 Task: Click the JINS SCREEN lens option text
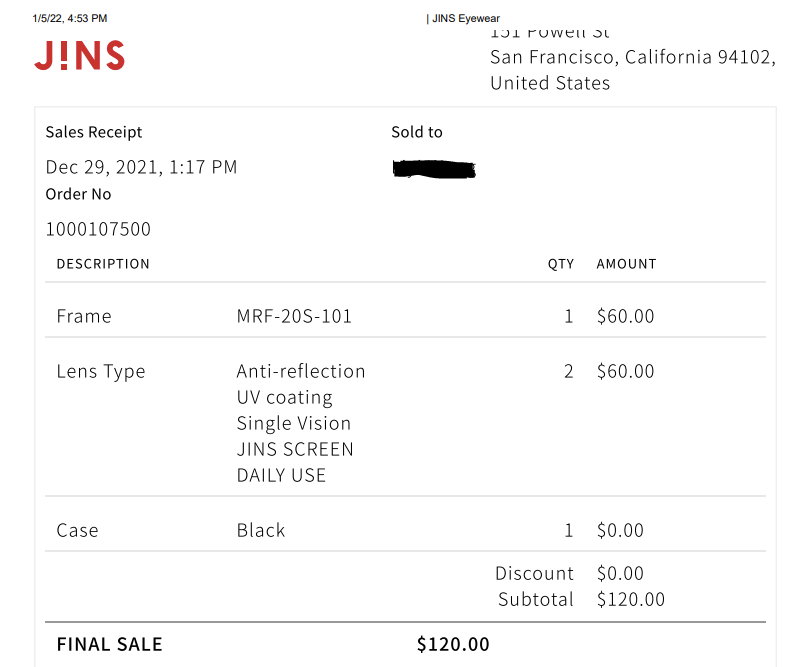pyautogui.click(x=295, y=450)
